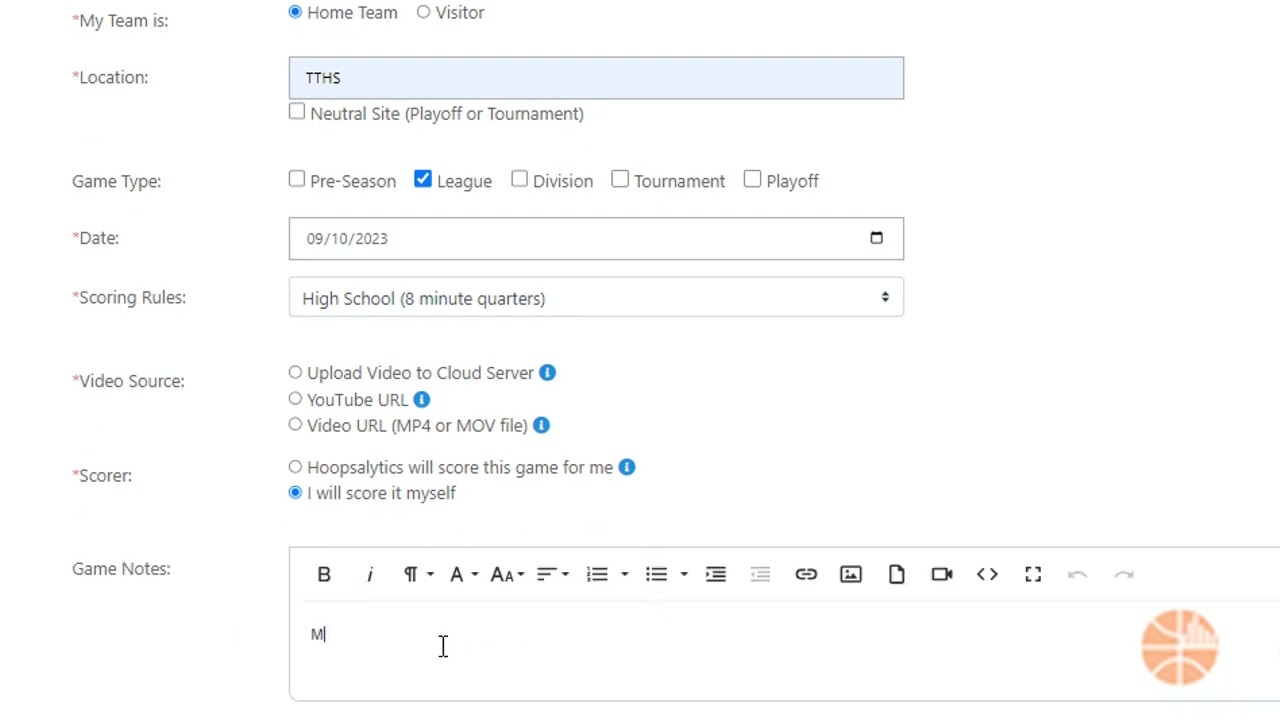The image size is (1280, 720).
Task: Check the Playoff game type
Action: coord(752,179)
